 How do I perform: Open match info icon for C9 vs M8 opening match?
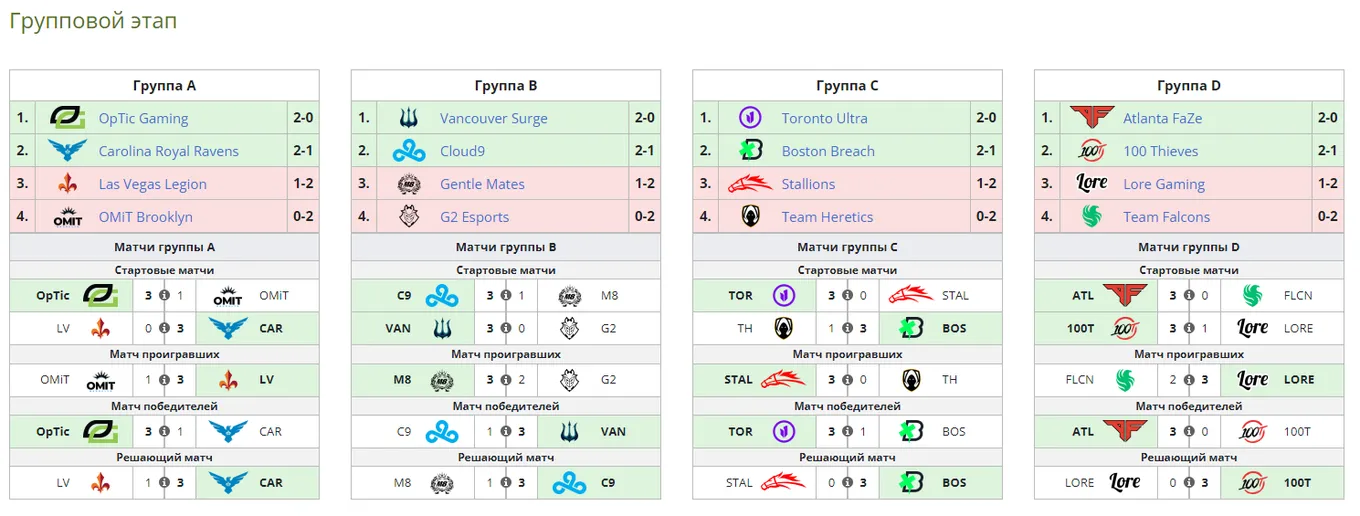tap(505, 296)
